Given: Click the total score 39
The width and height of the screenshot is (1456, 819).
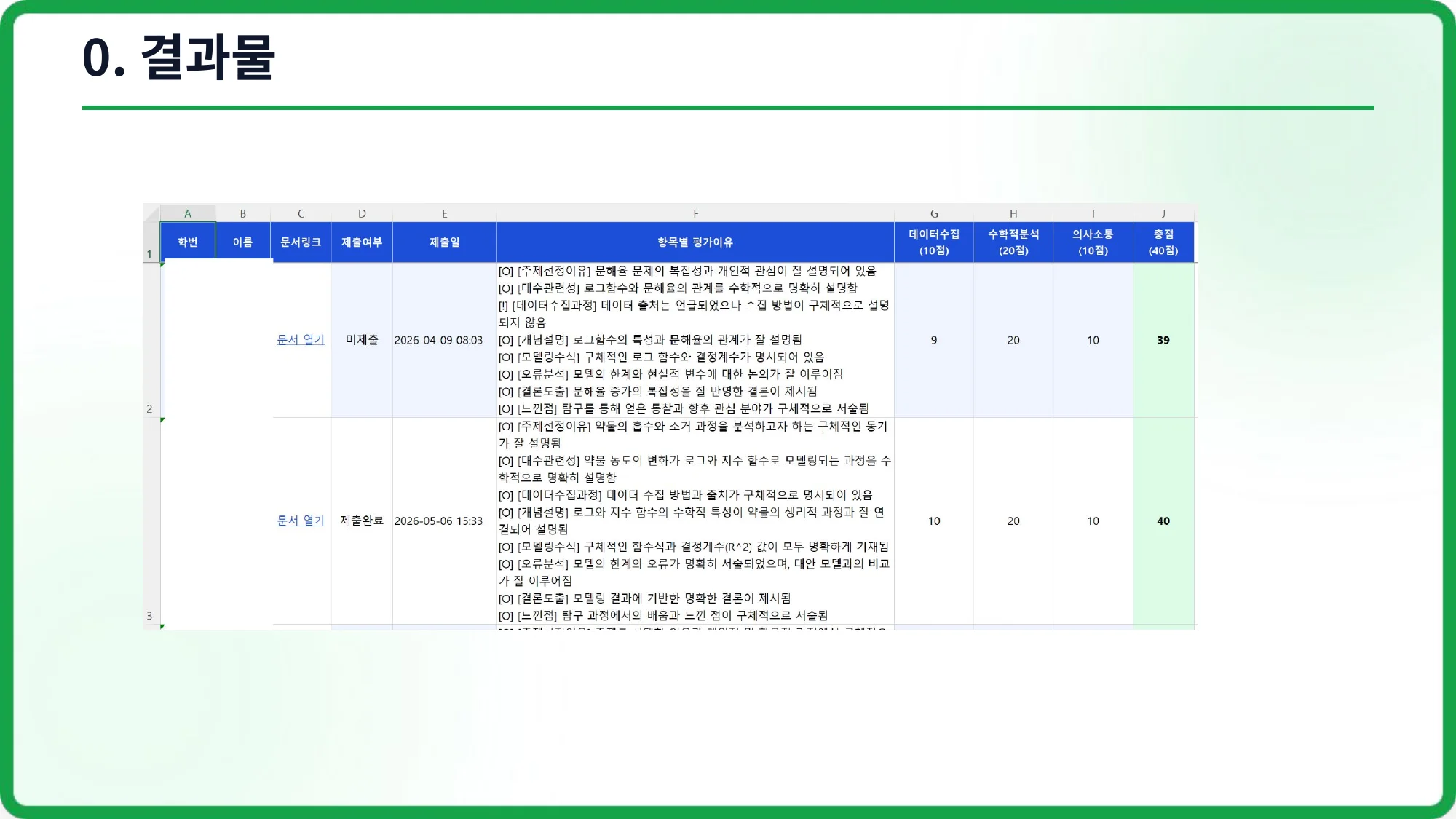Looking at the screenshot, I should tap(1163, 340).
